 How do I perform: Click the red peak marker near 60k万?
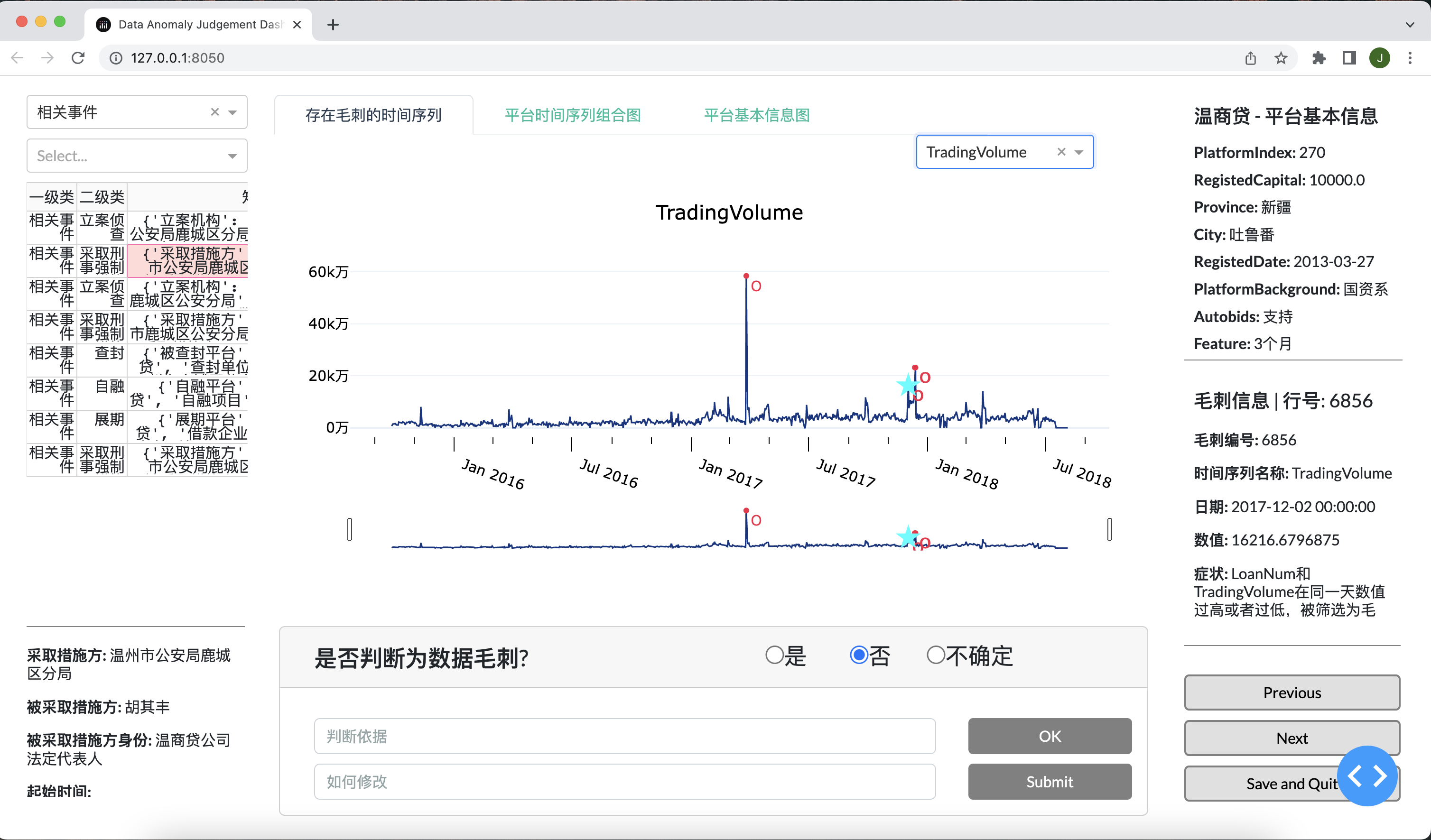(x=746, y=276)
